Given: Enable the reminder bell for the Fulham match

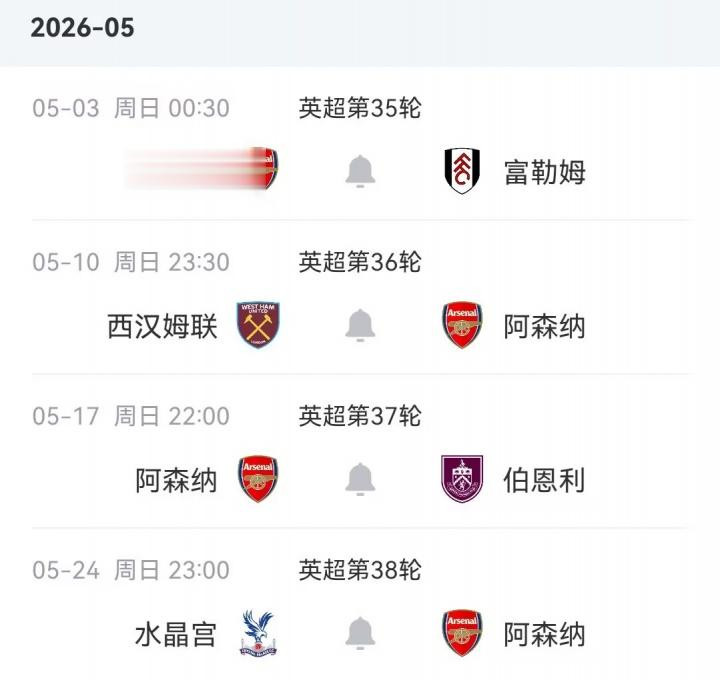Looking at the screenshot, I should pos(360,172).
